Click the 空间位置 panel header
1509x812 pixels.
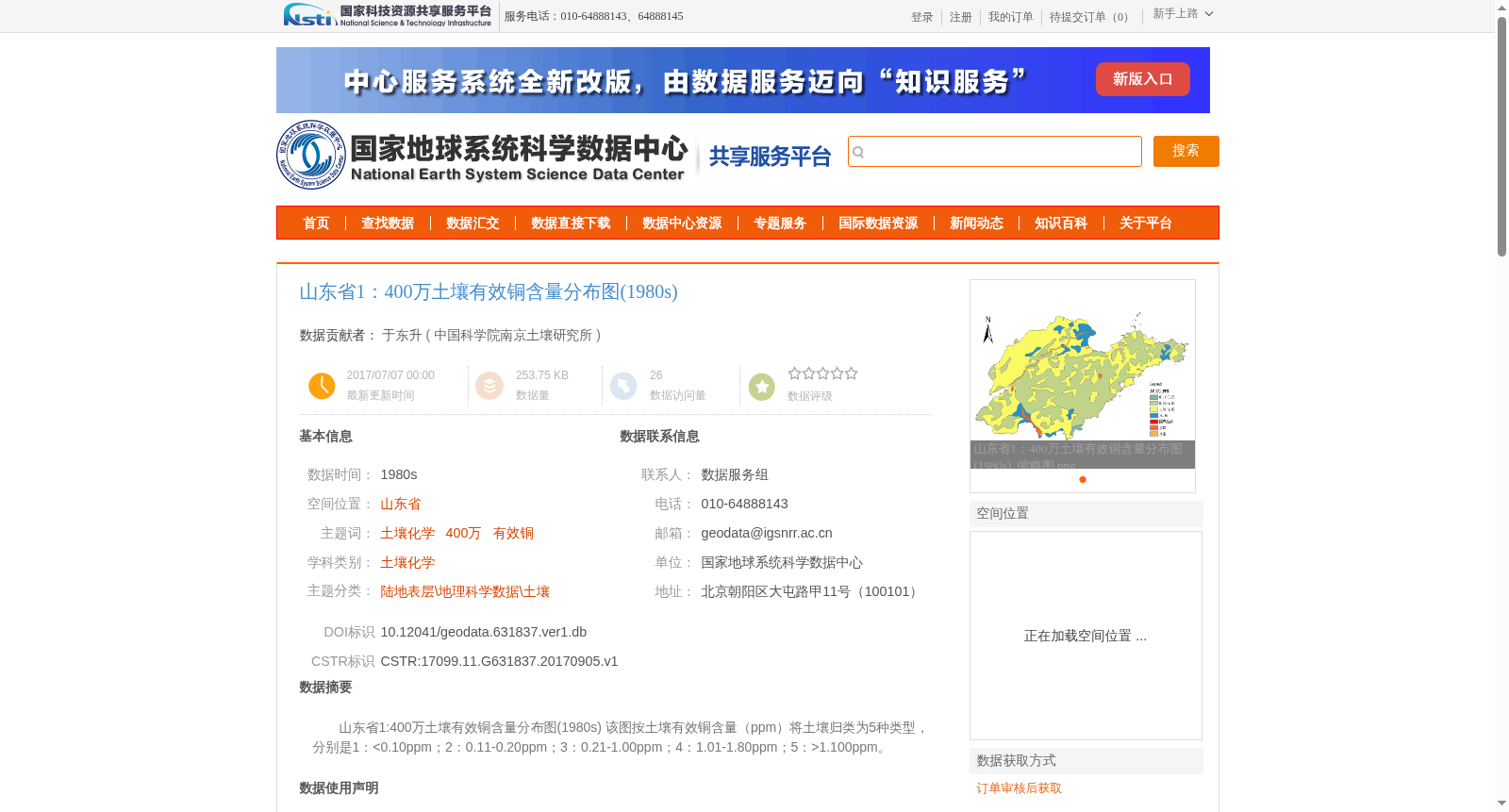pos(1086,514)
